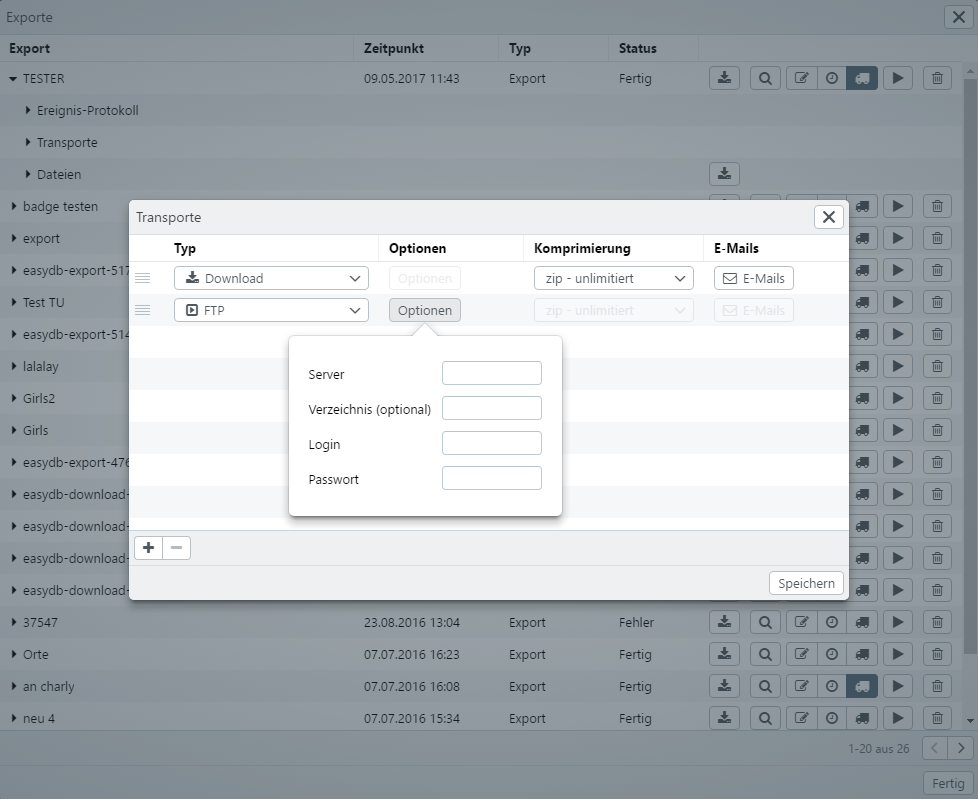Screen dimensions: 978x799
Task: Click the trash icon in TESTER row
Action: click(937, 79)
